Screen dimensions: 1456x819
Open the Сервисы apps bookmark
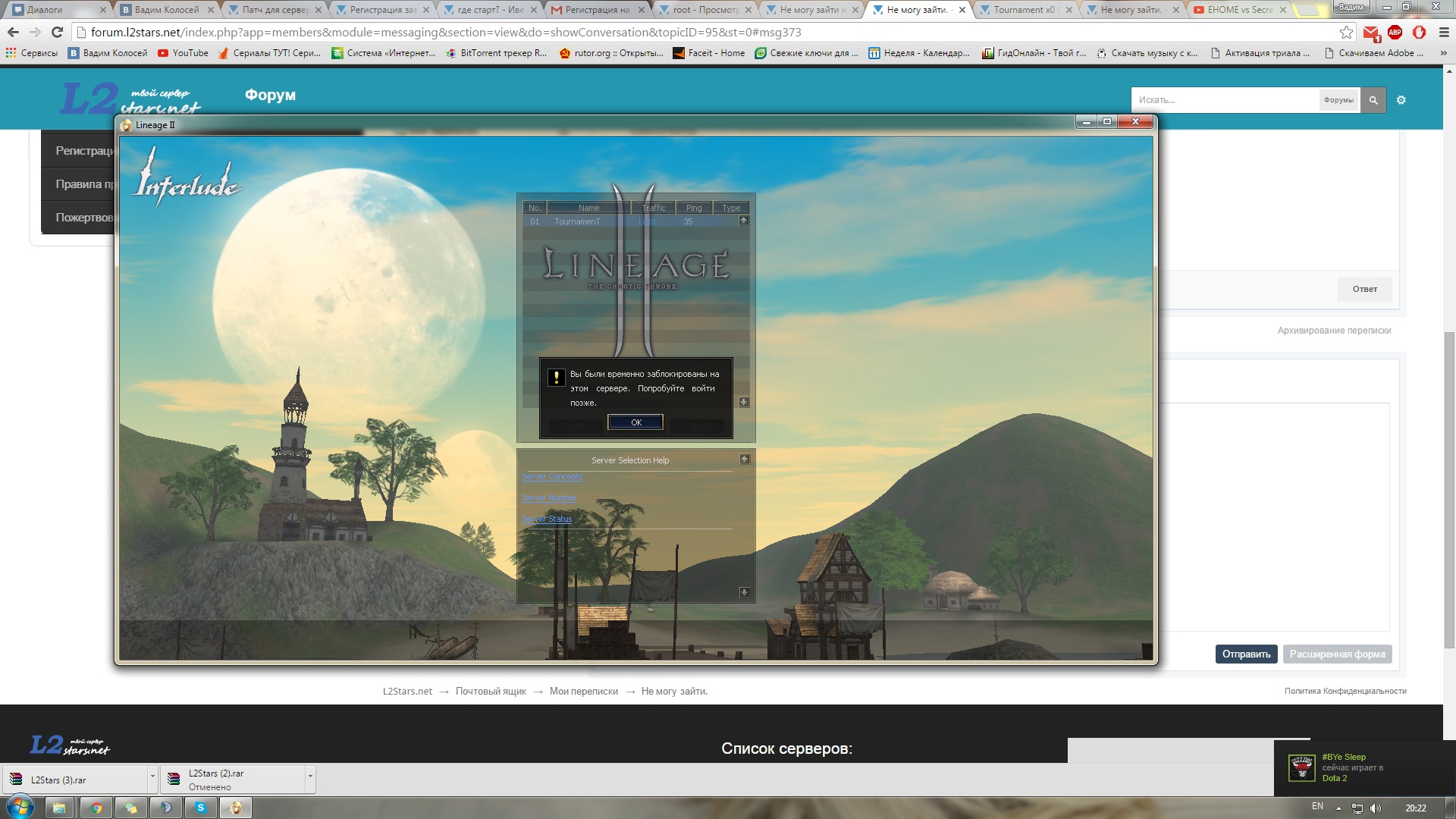(32, 53)
